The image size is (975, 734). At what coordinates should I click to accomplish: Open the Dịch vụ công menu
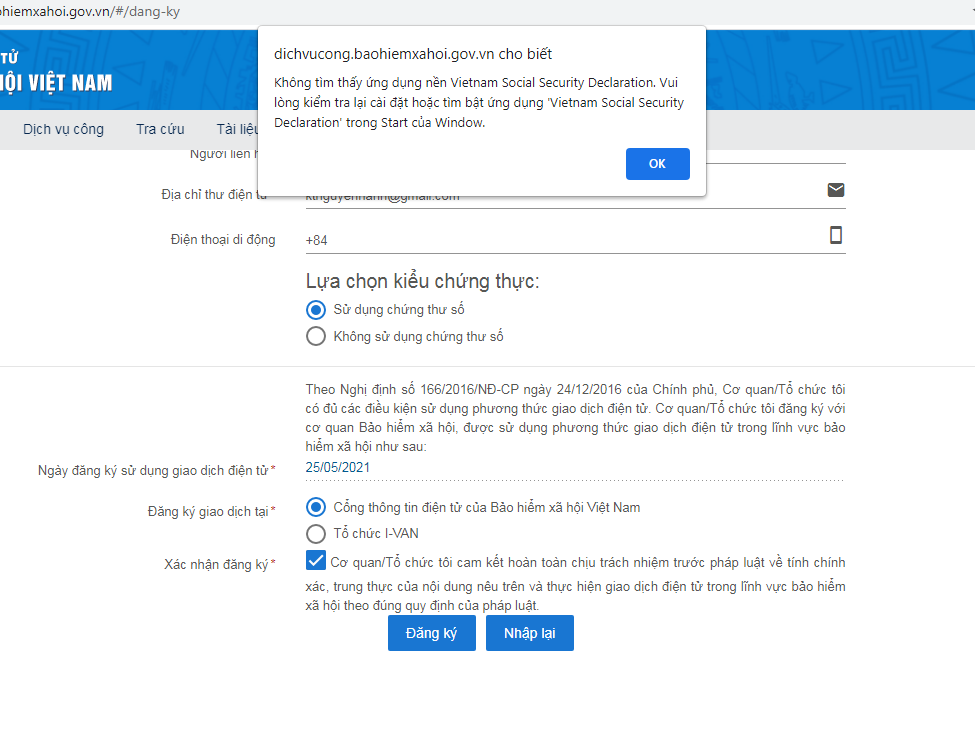63,129
